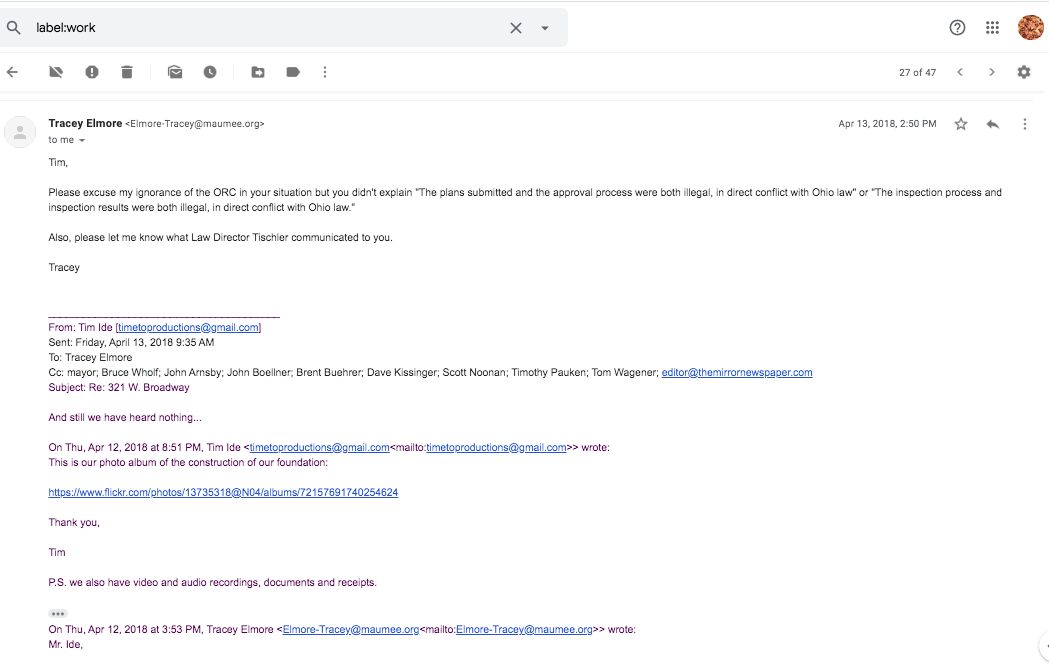Open the Flickr photo album link
1049x667 pixels.
point(223,493)
